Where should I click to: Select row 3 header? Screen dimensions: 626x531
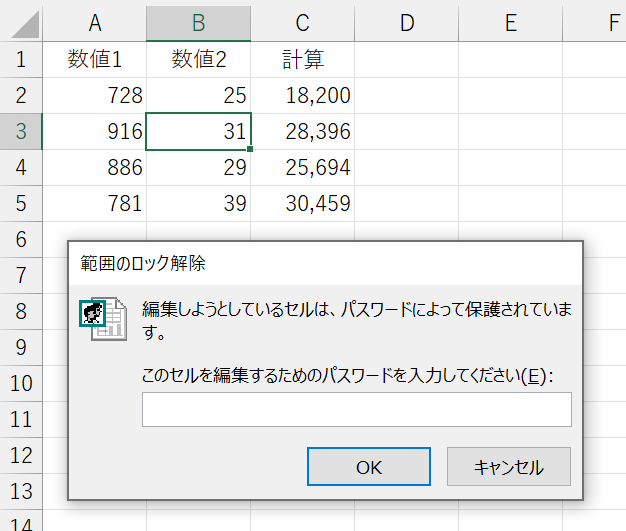pyautogui.click(x=21, y=132)
